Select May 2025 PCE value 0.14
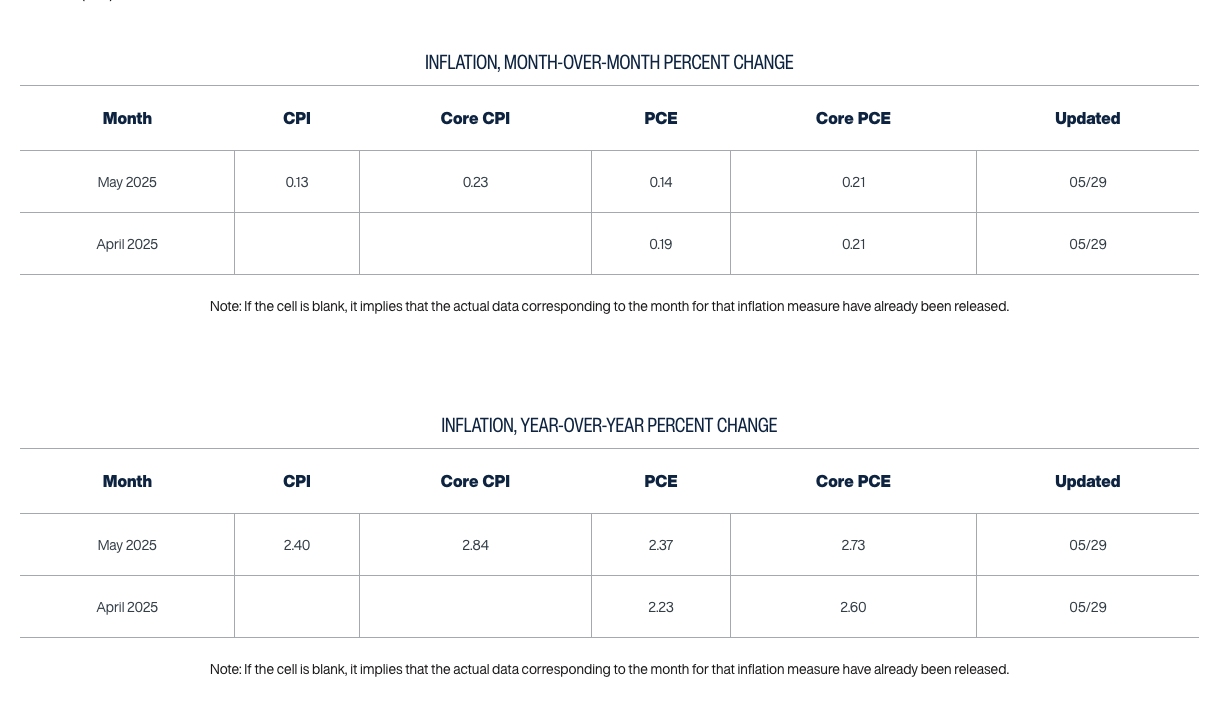This screenshot has height=703, width=1217. [661, 182]
